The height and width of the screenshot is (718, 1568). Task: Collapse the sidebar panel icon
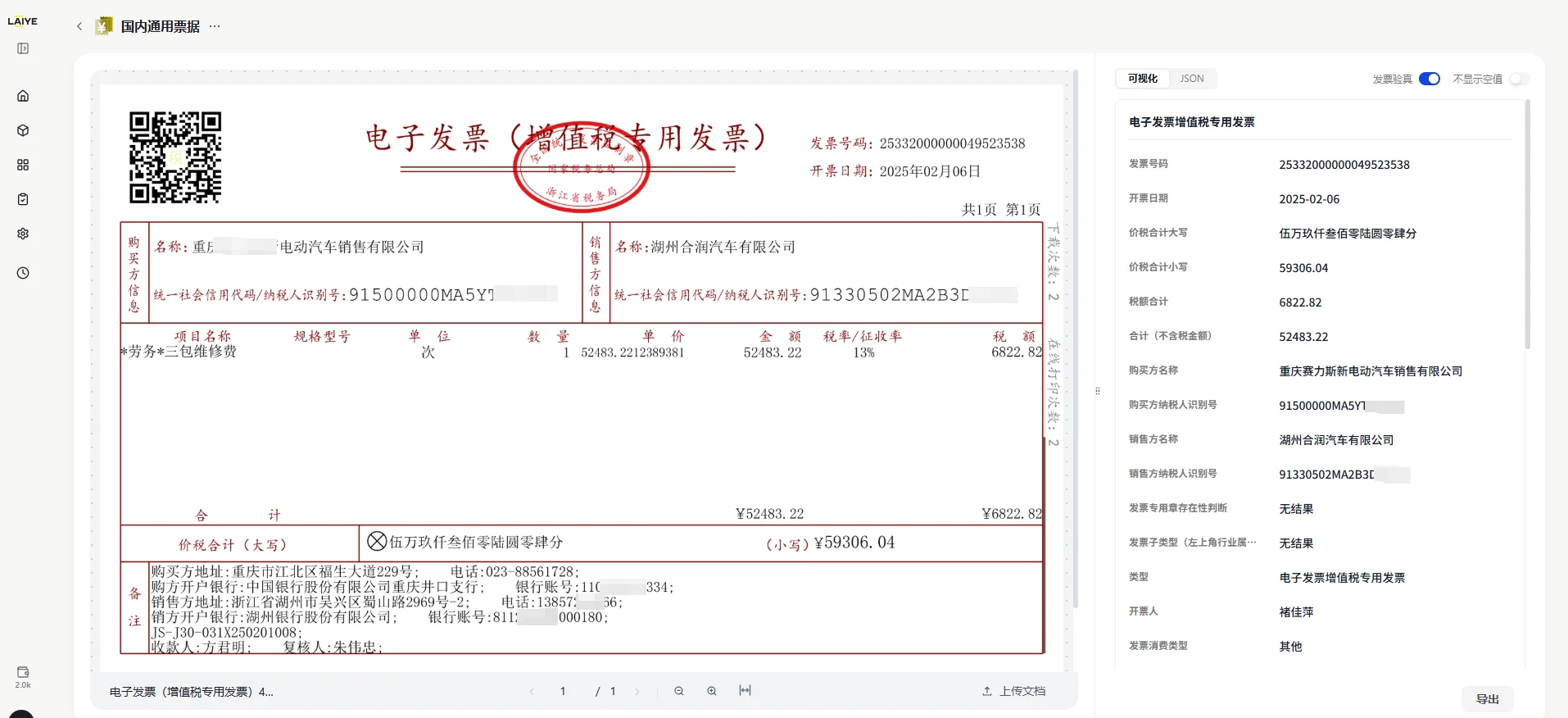point(23,48)
